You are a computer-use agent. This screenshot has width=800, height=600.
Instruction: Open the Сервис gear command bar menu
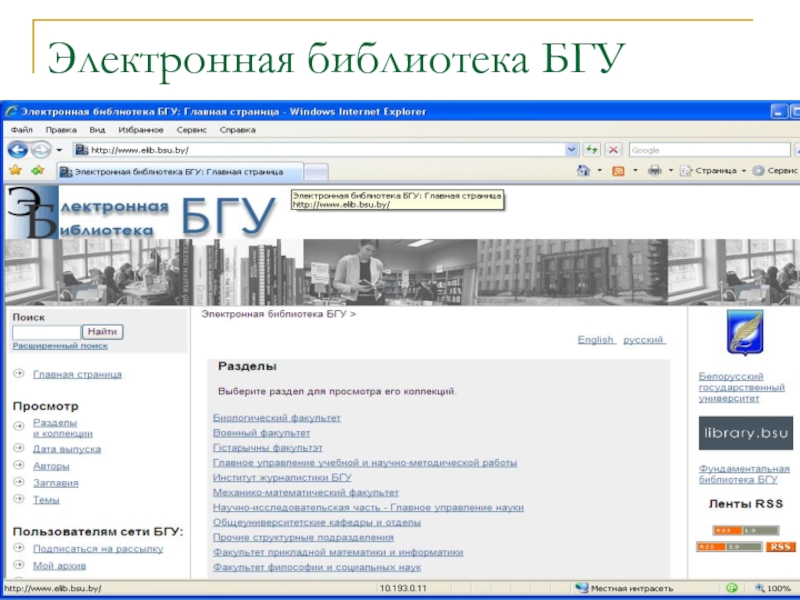776,170
